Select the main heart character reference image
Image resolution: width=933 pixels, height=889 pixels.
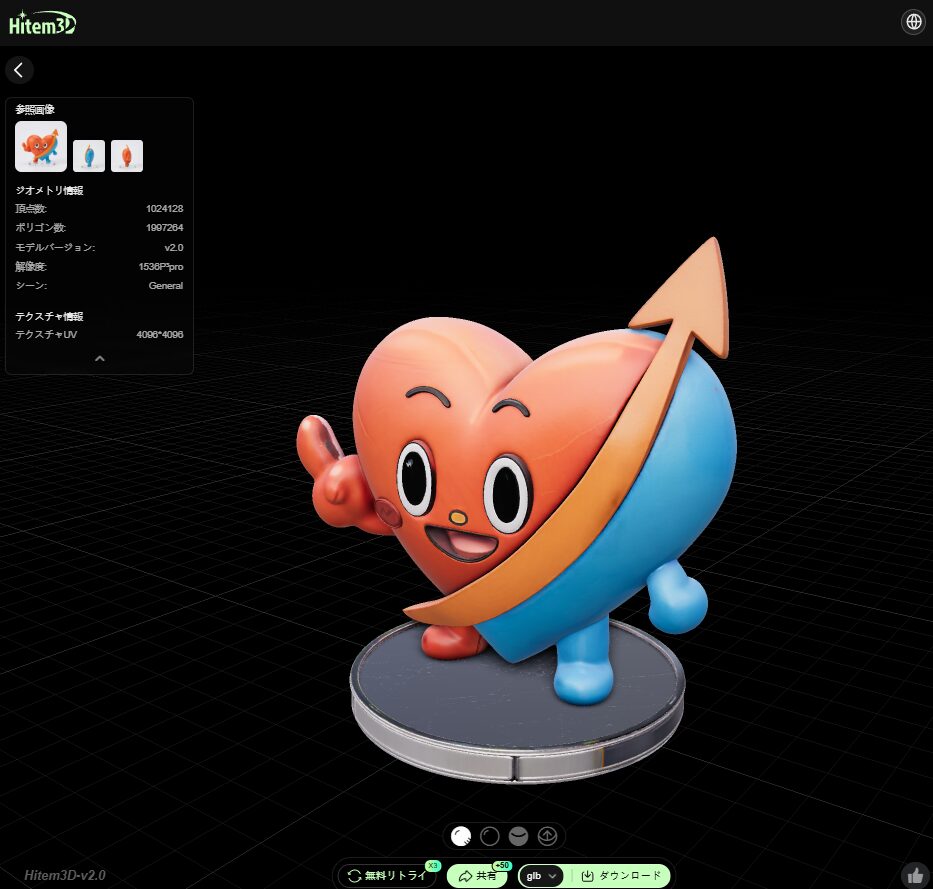tap(41, 147)
